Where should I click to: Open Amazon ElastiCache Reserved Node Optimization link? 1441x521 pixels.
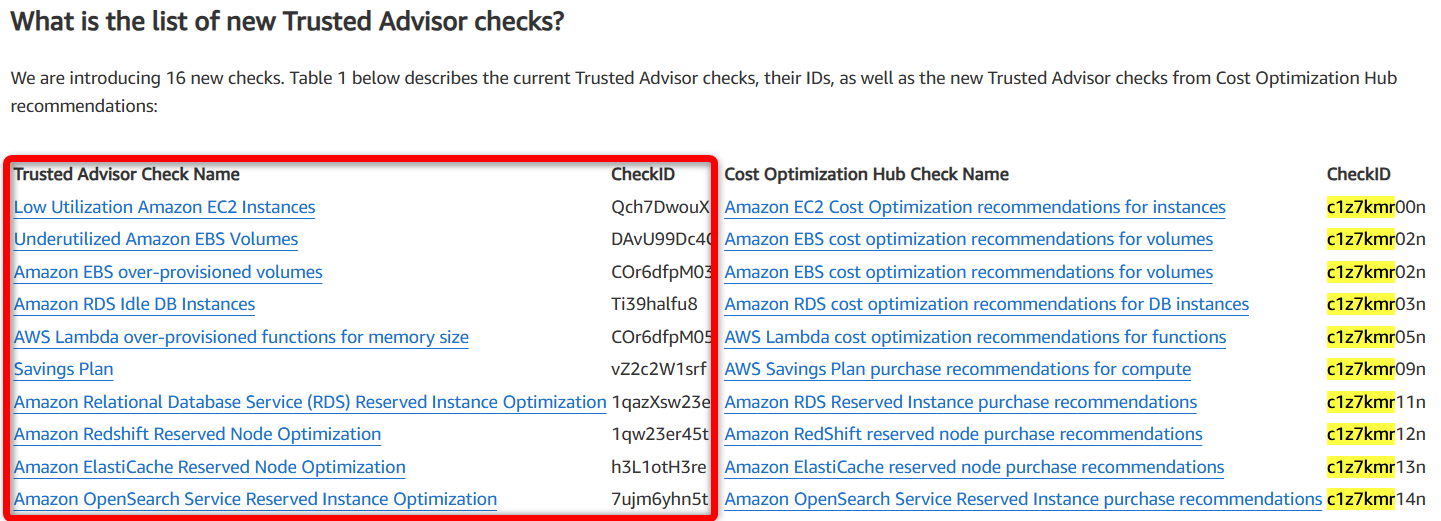210,467
